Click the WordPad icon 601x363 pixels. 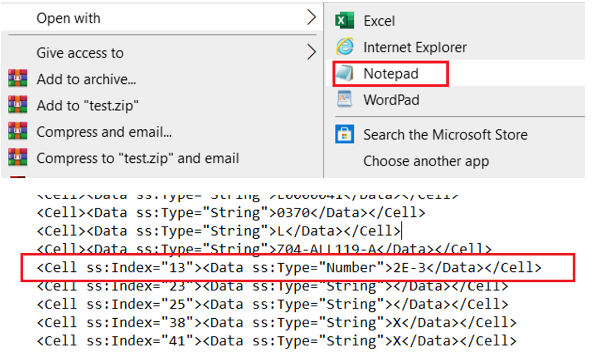click(344, 99)
